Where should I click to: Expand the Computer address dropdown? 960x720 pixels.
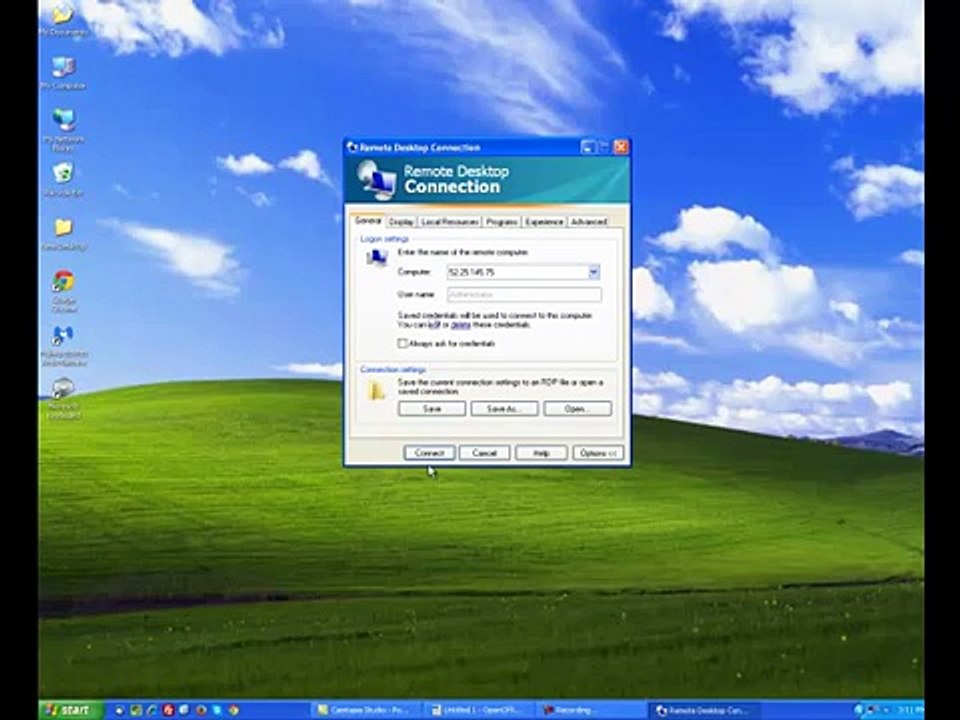point(594,272)
